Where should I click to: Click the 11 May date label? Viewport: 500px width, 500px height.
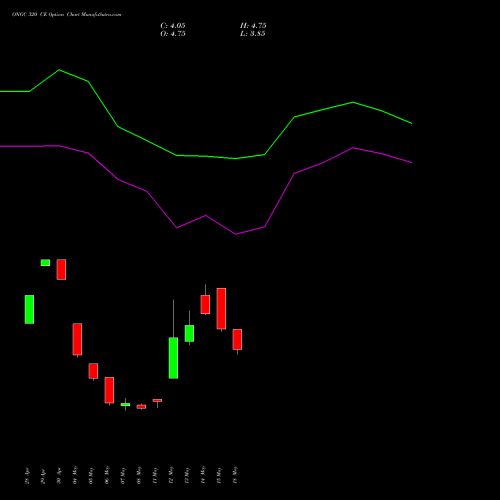[155, 475]
